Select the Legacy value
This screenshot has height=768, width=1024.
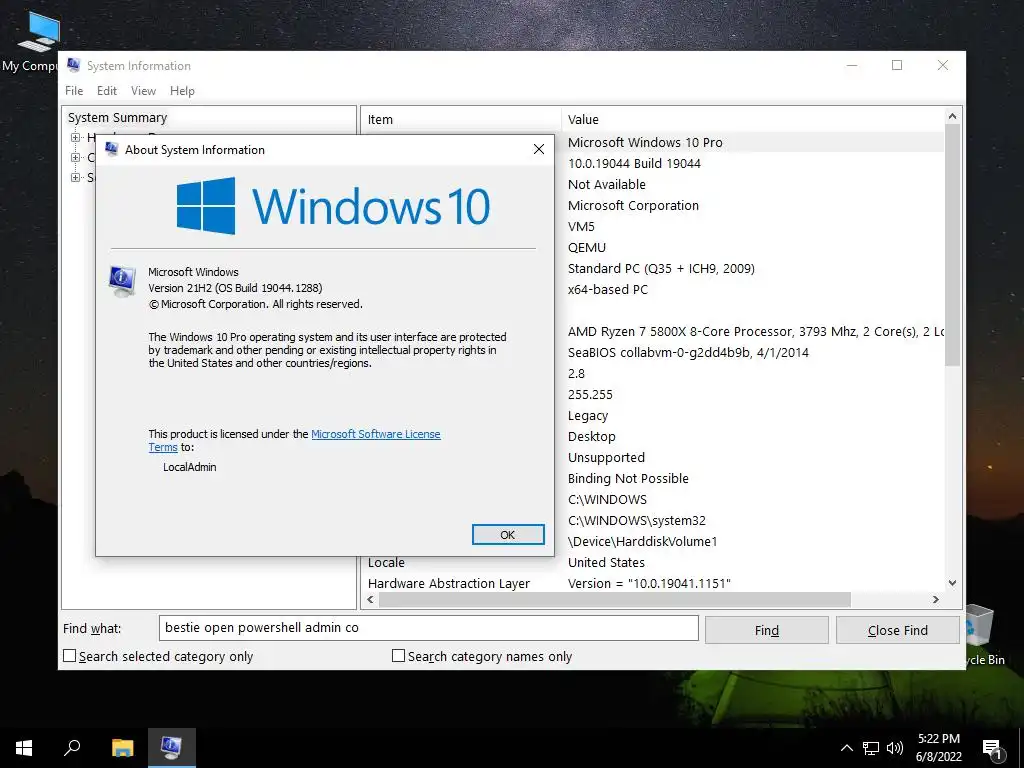pyautogui.click(x=588, y=415)
